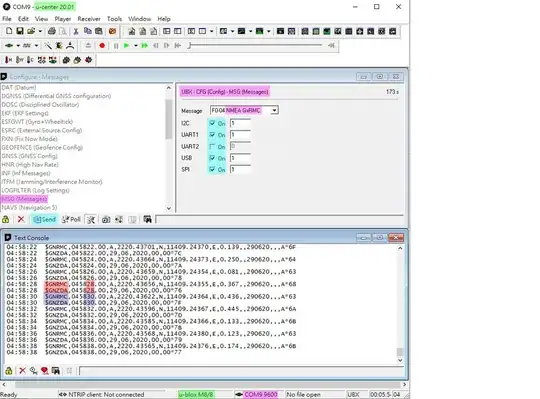This screenshot has height=399, width=540.
Task: Select HNR (High Nav Rate) entry
Action: point(30,165)
